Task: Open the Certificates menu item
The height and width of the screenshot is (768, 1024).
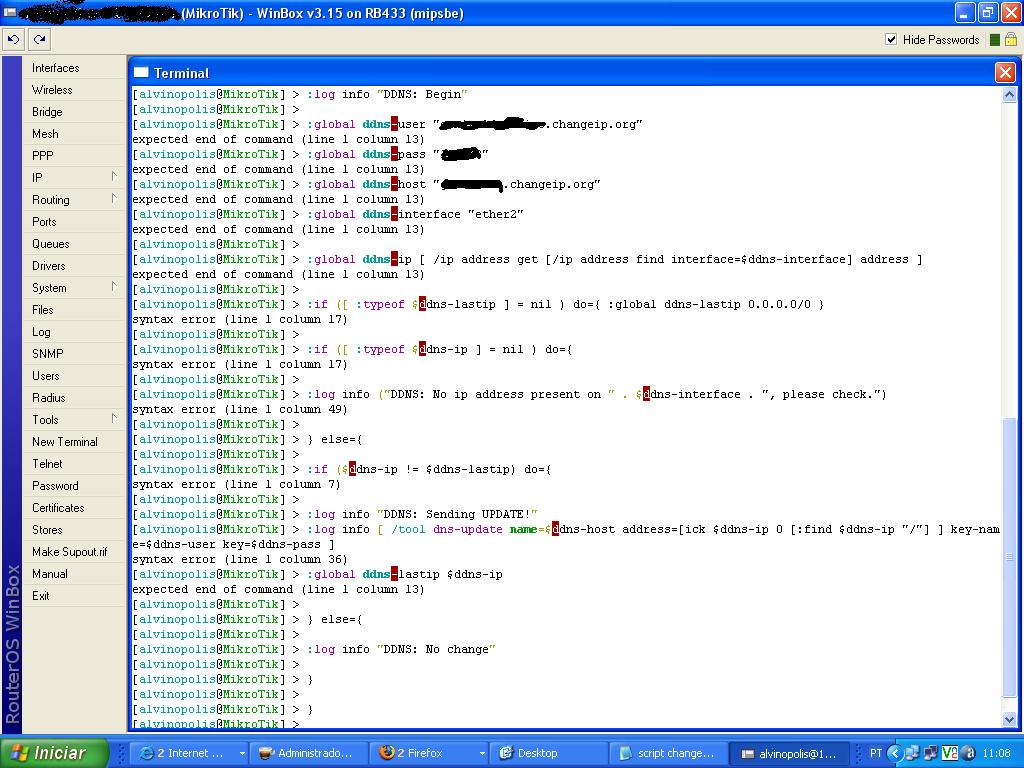Action: [x=74, y=508]
